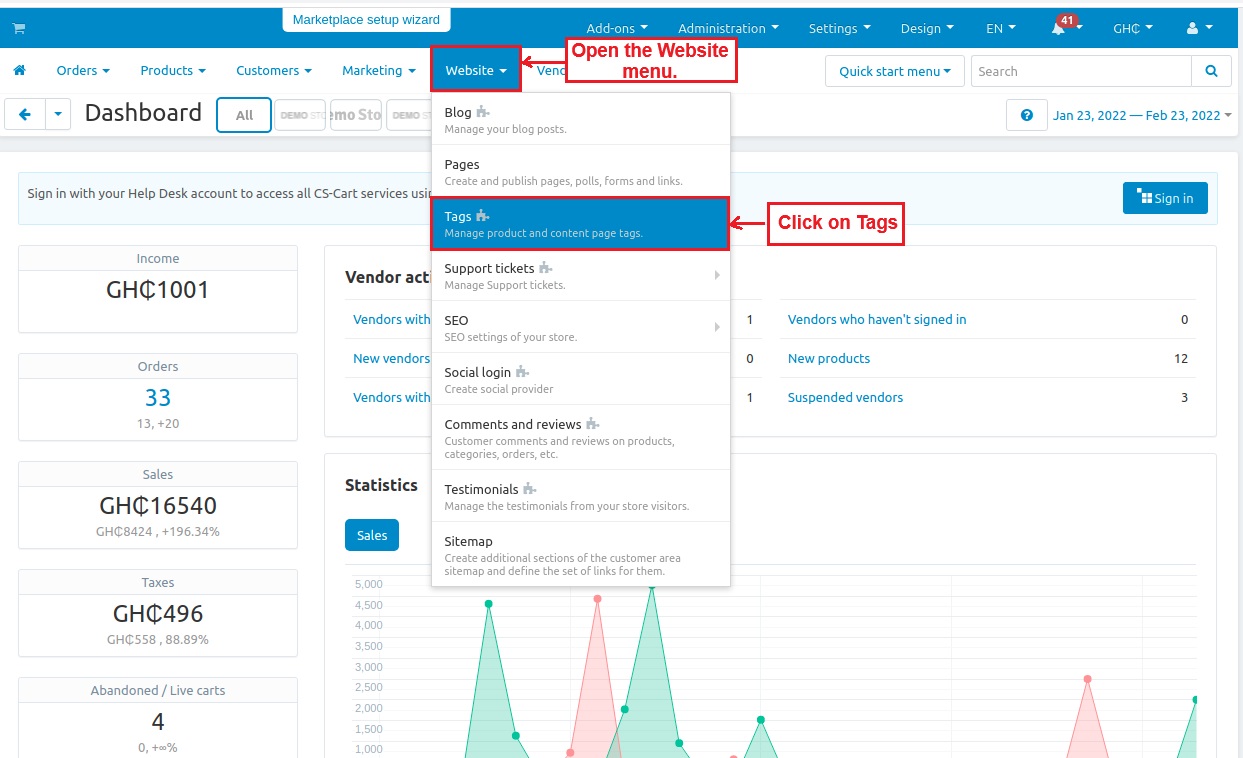Expand the dashboard date range picker
This screenshot has height=758, width=1243.
coord(1141,115)
